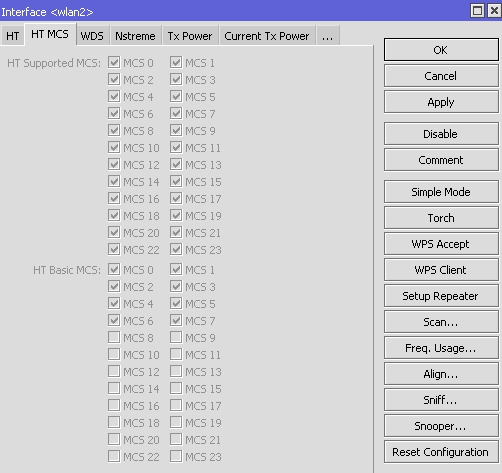
Task: Apply the interface settings
Action: (441, 102)
